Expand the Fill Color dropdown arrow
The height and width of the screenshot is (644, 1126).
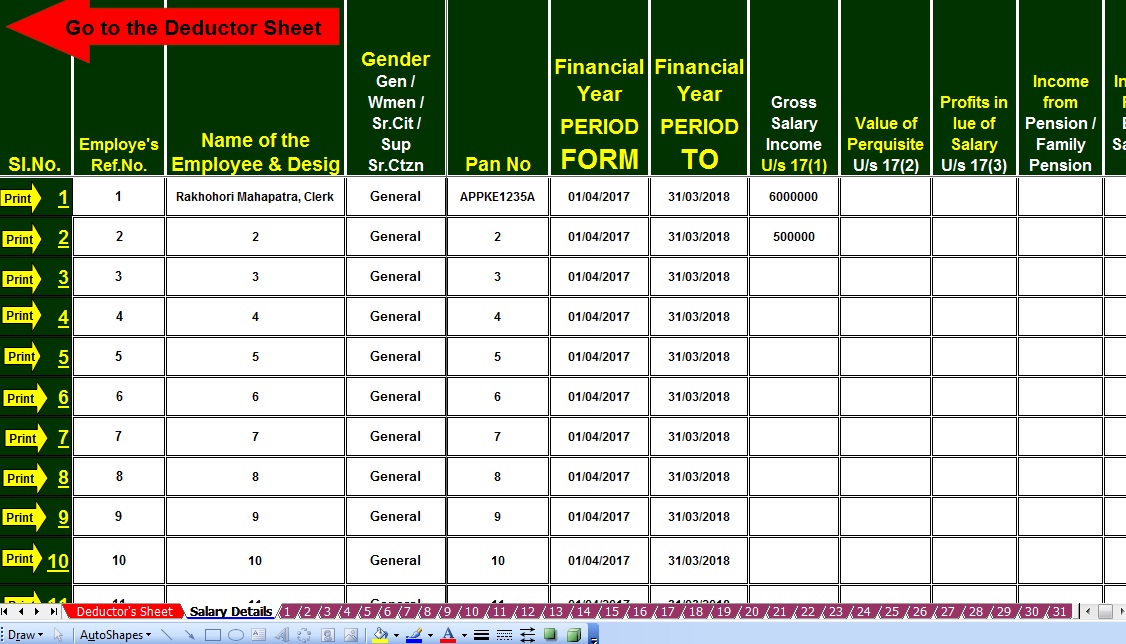tap(396, 635)
